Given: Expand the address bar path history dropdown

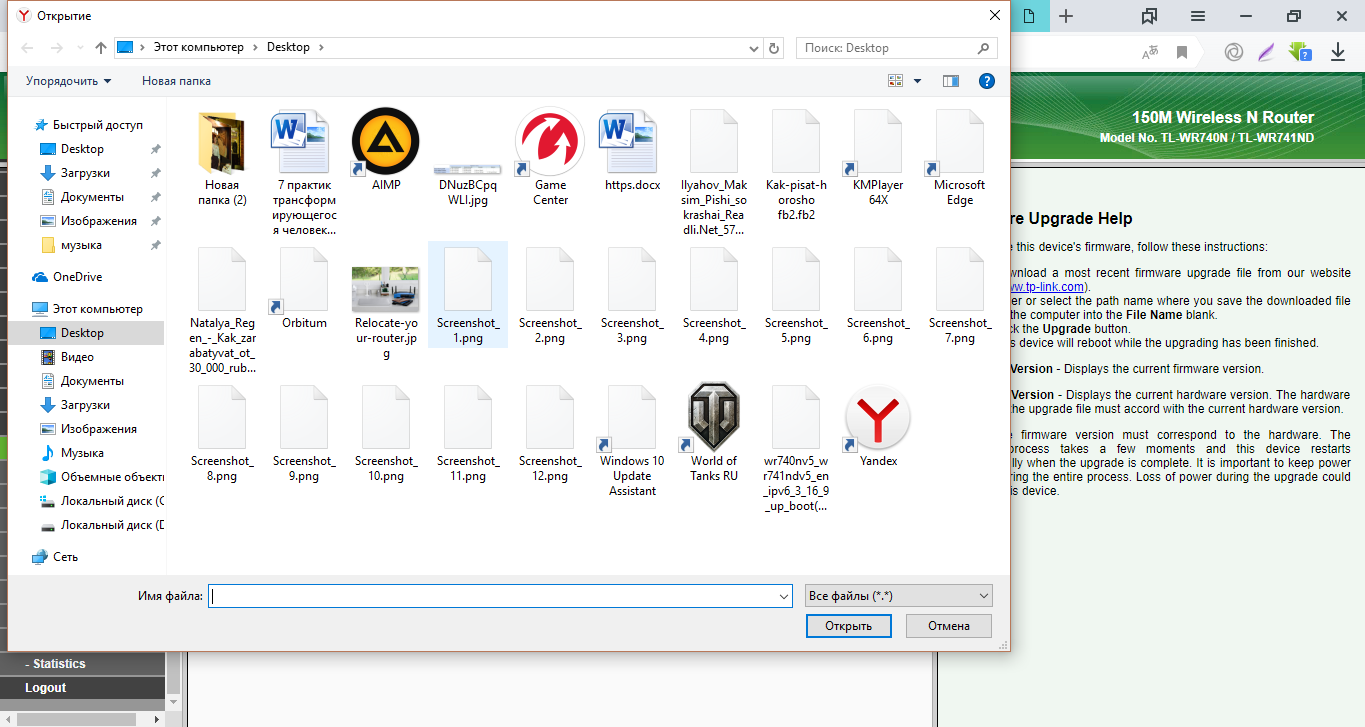Looking at the screenshot, I should click(x=754, y=48).
